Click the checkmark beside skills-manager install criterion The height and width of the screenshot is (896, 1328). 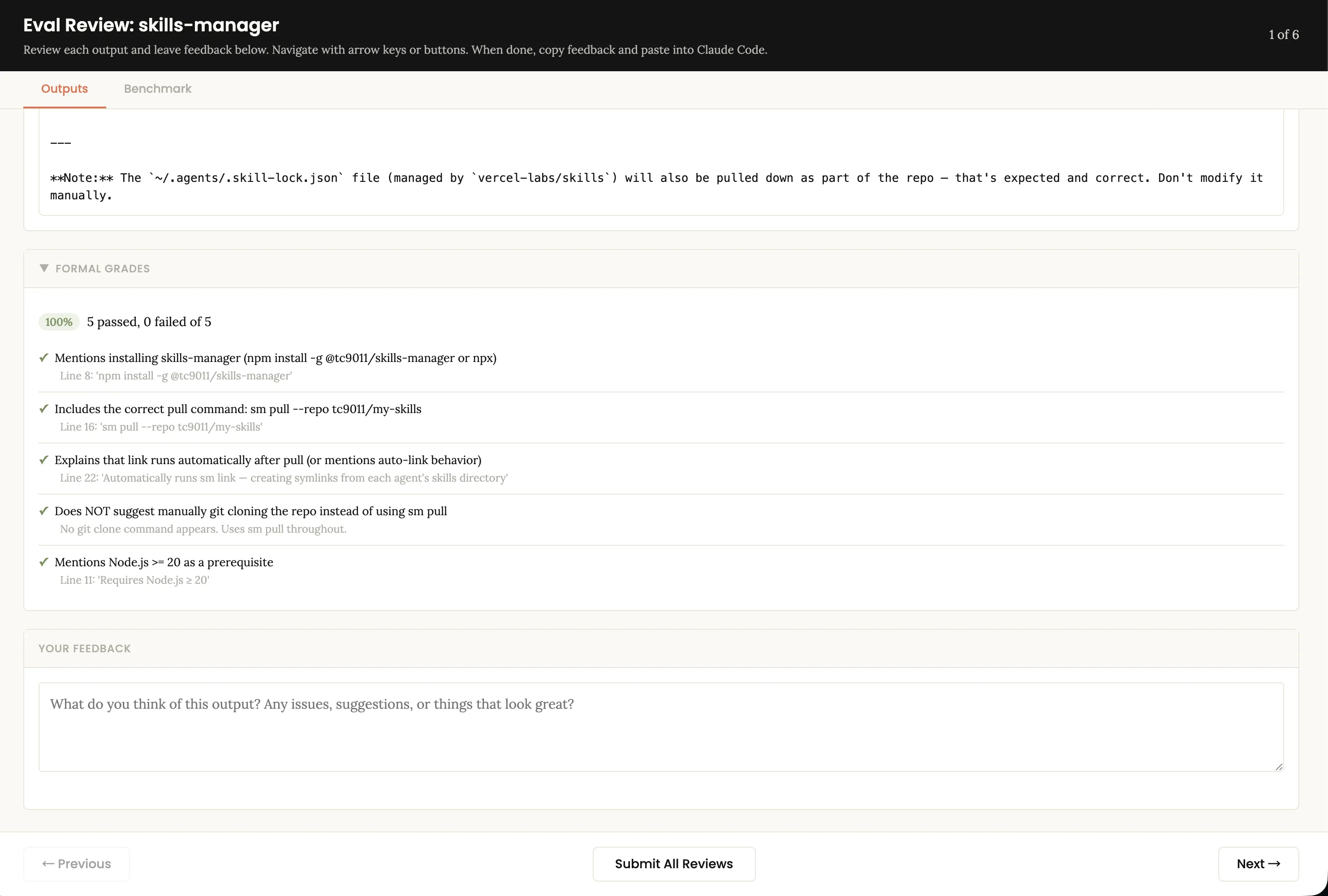pyautogui.click(x=44, y=358)
